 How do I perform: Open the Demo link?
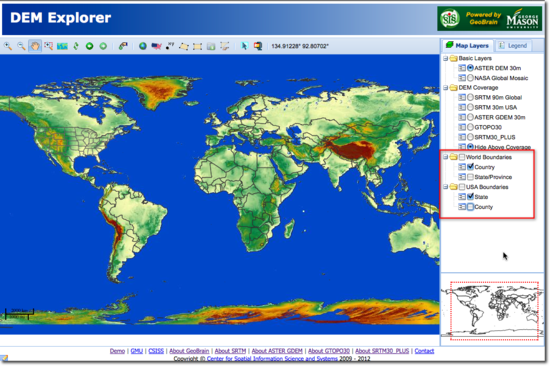pos(117,351)
